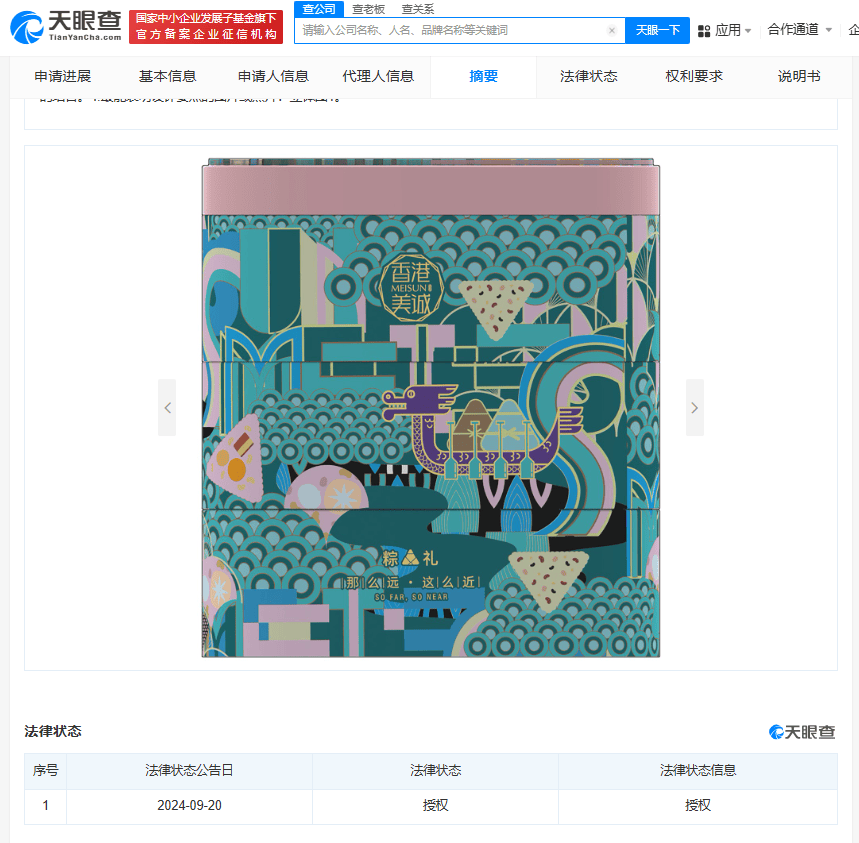Image resolution: width=859 pixels, height=843 pixels.
Task: Select the 查老板 search tab
Action: [x=368, y=9]
